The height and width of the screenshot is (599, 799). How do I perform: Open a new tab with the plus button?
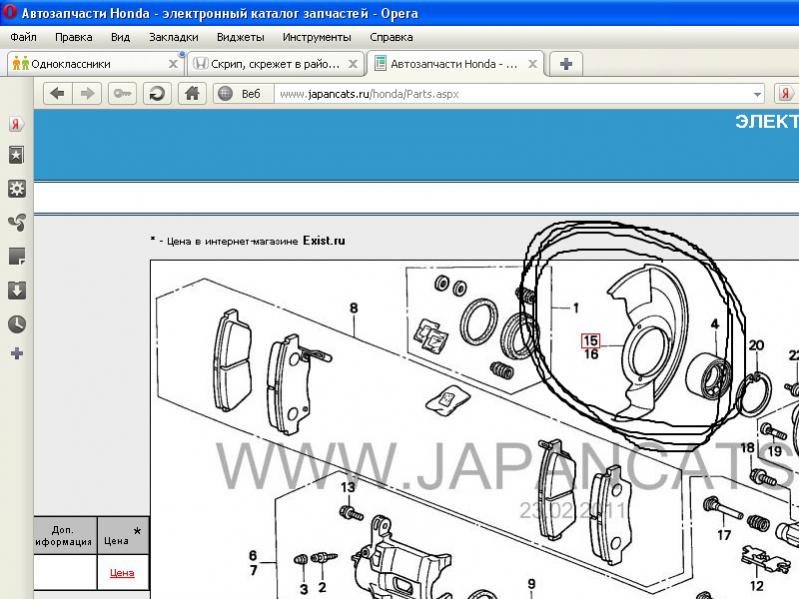(x=566, y=64)
